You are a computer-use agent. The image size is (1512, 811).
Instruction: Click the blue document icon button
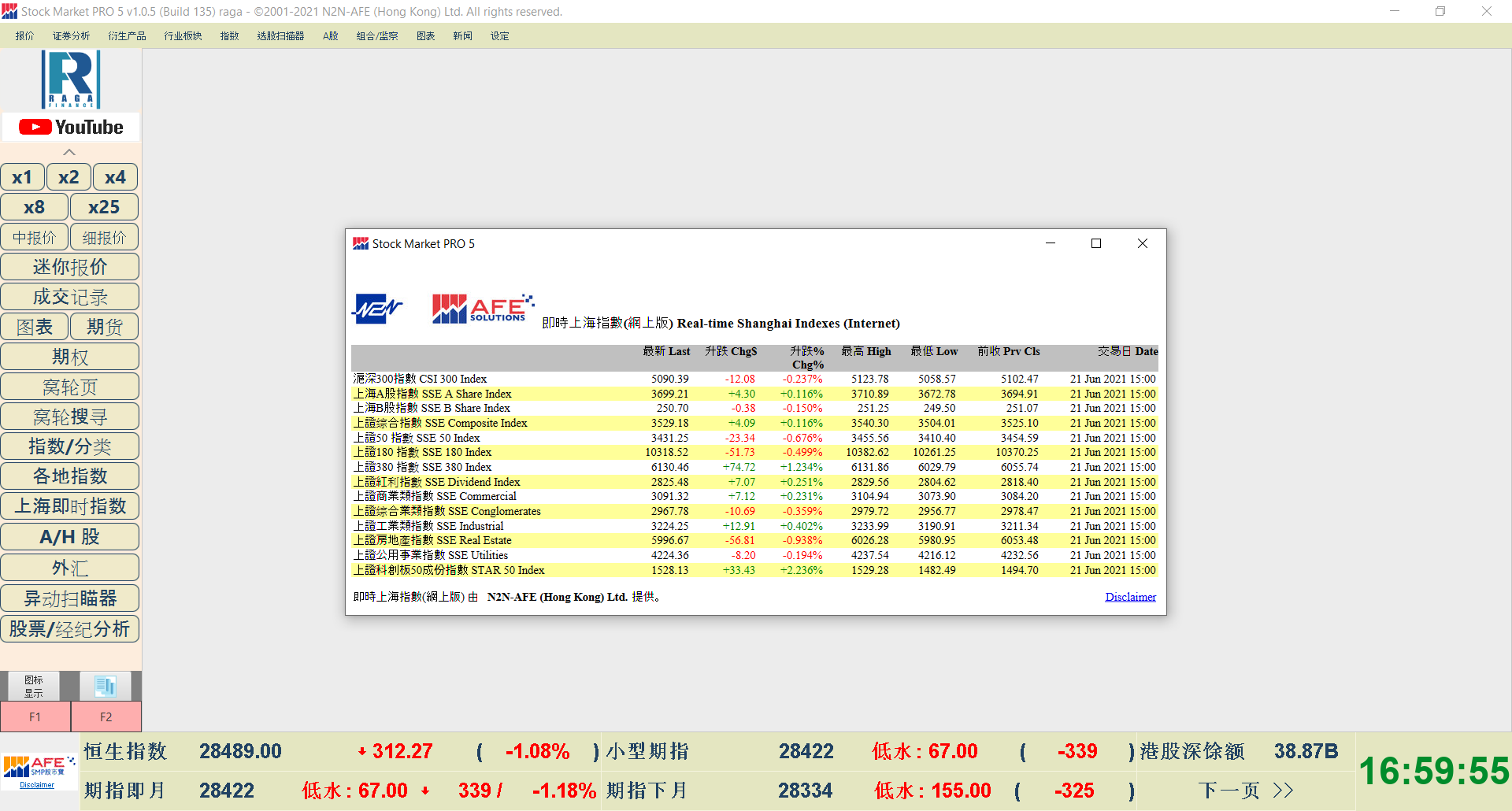[x=106, y=686]
